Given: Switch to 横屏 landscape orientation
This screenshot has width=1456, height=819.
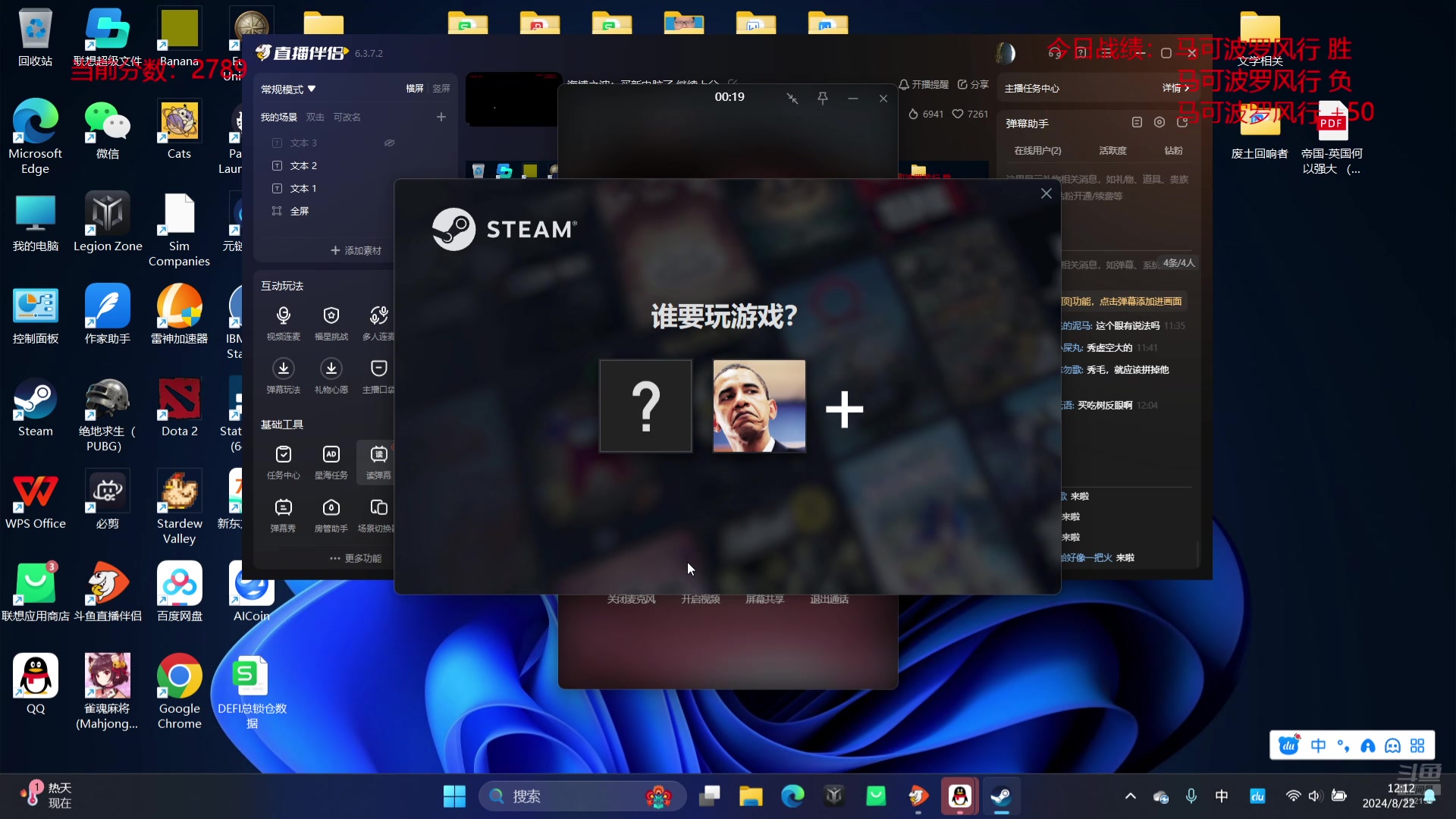Looking at the screenshot, I should (x=415, y=89).
